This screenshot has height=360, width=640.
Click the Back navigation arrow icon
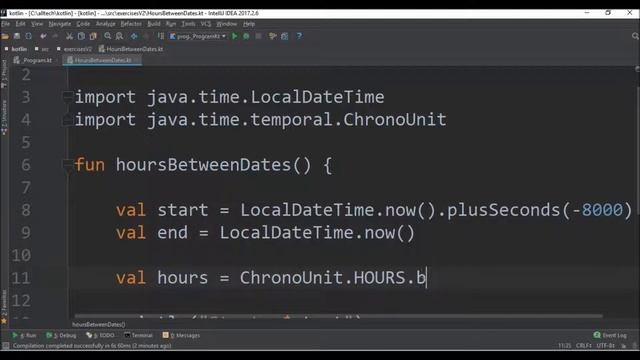134,36
